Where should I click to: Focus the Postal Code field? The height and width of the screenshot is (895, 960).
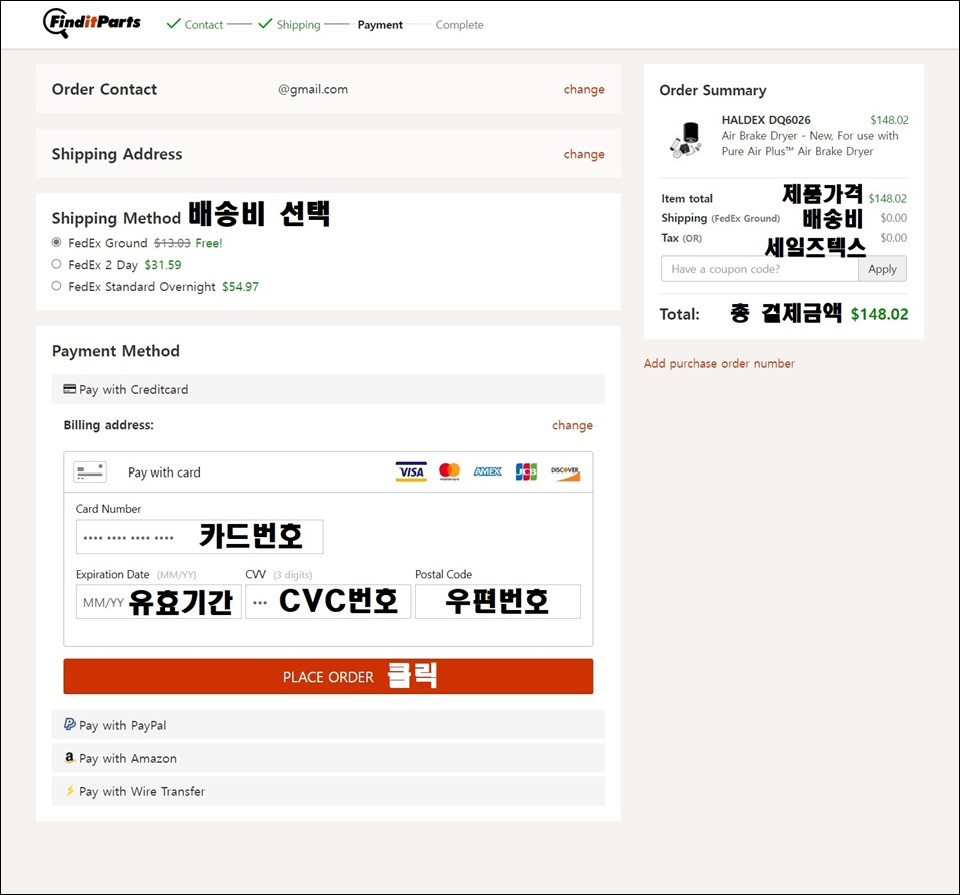498,602
